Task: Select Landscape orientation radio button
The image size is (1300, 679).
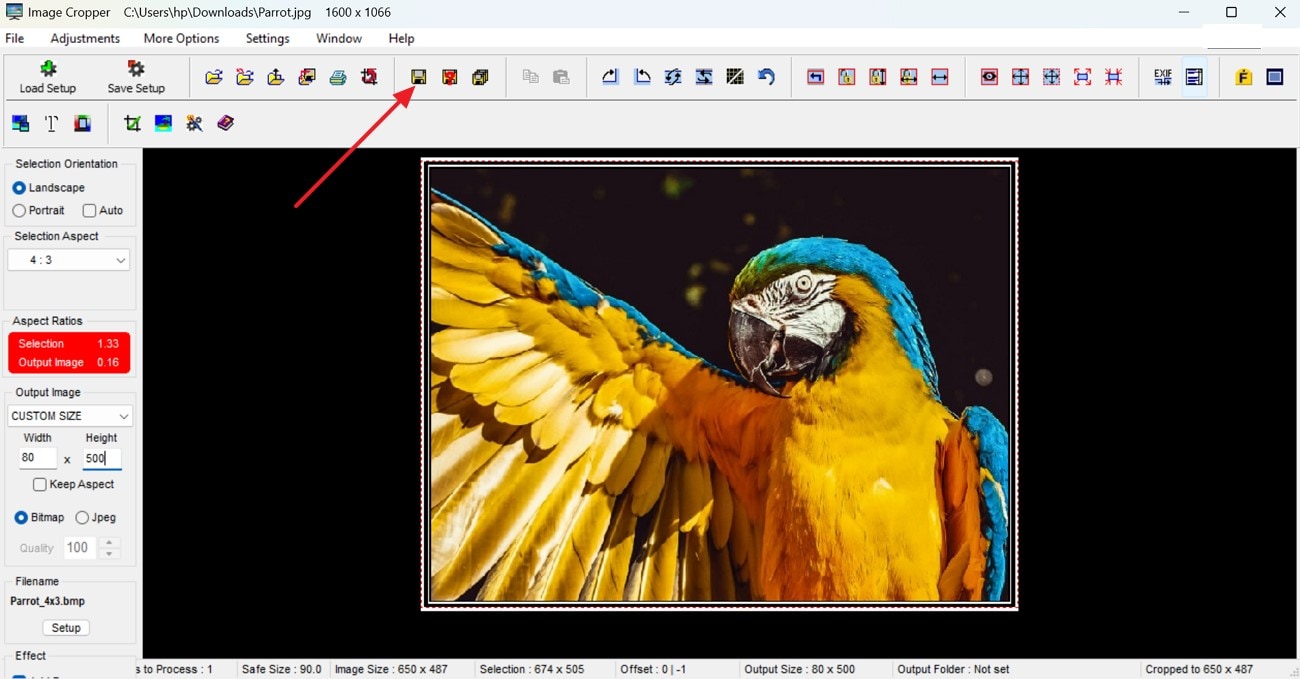Action: pos(19,188)
